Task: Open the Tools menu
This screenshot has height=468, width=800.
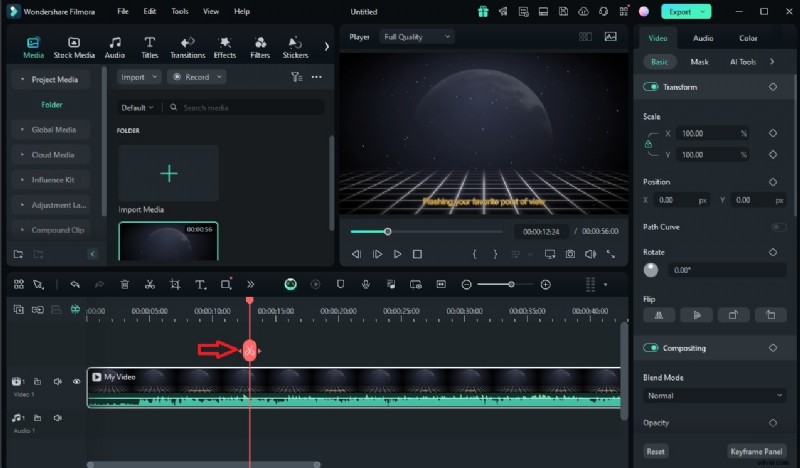Action: point(179,11)
